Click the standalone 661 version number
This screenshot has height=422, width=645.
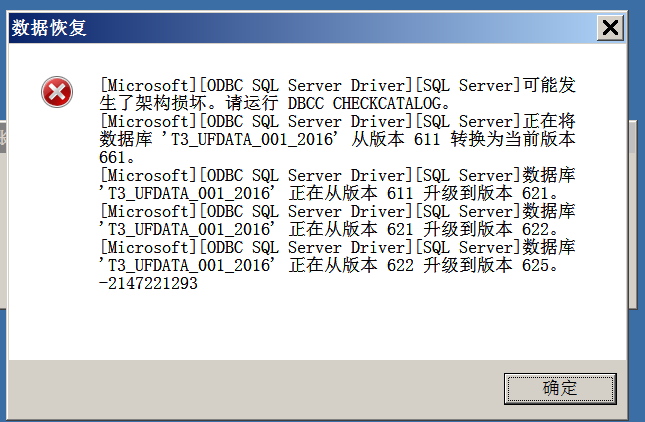112,157
